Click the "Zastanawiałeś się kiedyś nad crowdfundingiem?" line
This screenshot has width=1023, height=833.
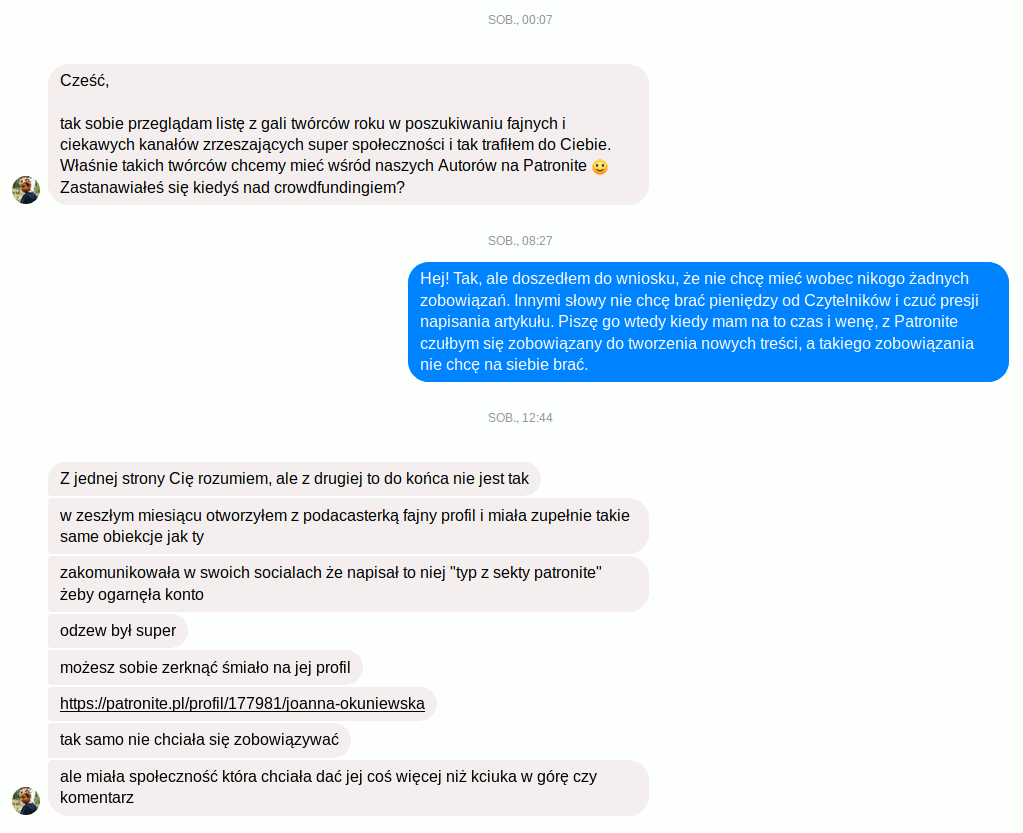(232, 188)
